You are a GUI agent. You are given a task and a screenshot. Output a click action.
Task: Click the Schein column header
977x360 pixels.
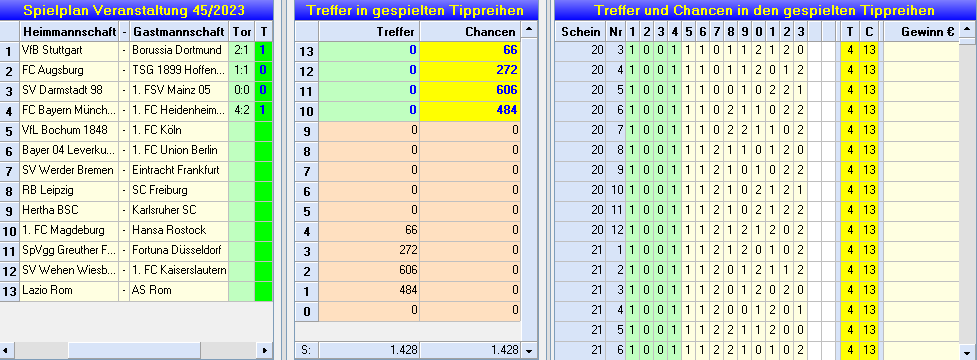coord(579,31)
